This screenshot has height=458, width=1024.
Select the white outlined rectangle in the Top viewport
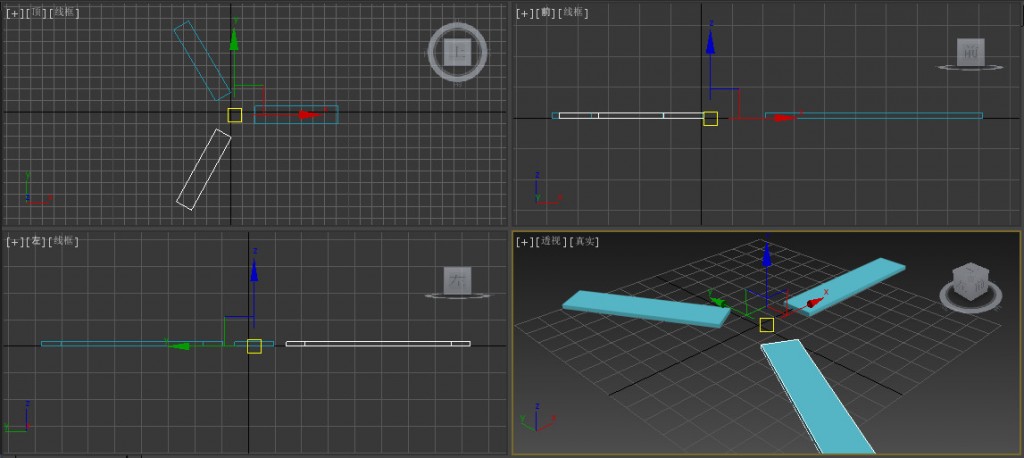(x=204, y=169)
